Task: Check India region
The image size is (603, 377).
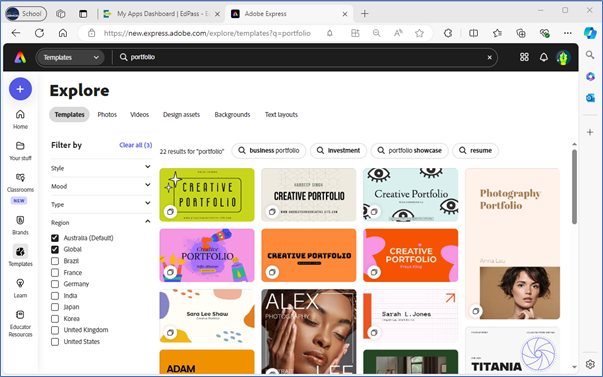Action: pos(55,295)
